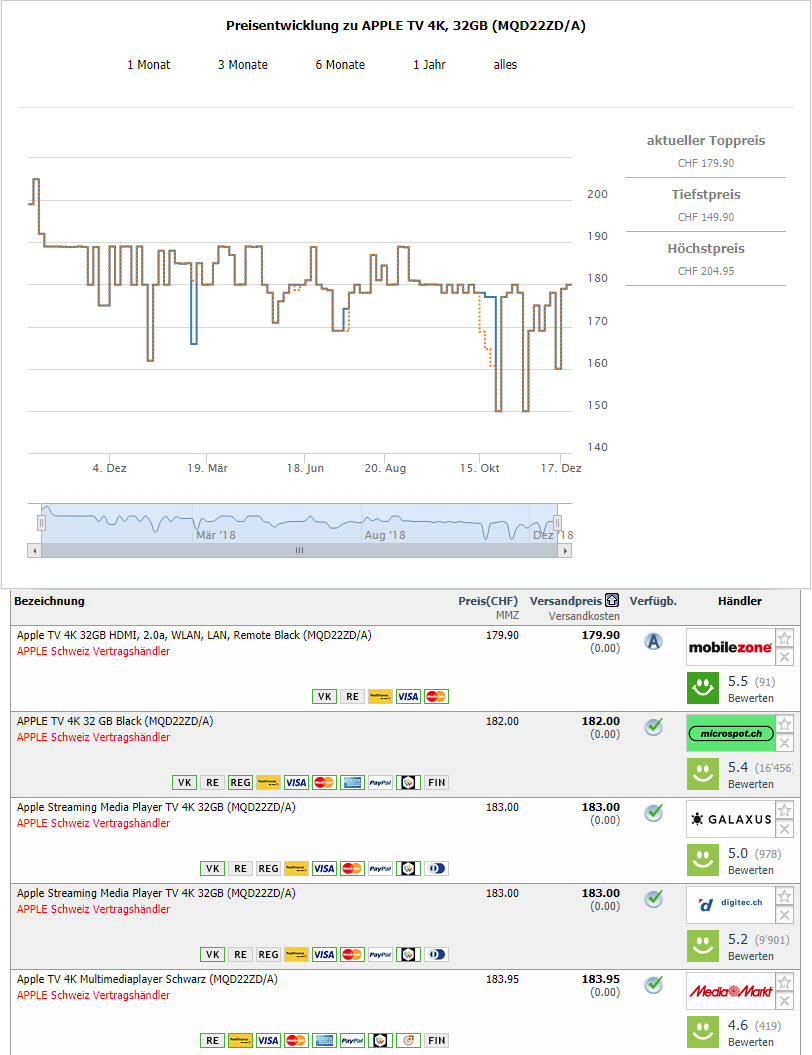This screenshot has height=1055, width=812.
Task: Click the MediaMarkt merchant logo
Action: click(x=730, y=991)
